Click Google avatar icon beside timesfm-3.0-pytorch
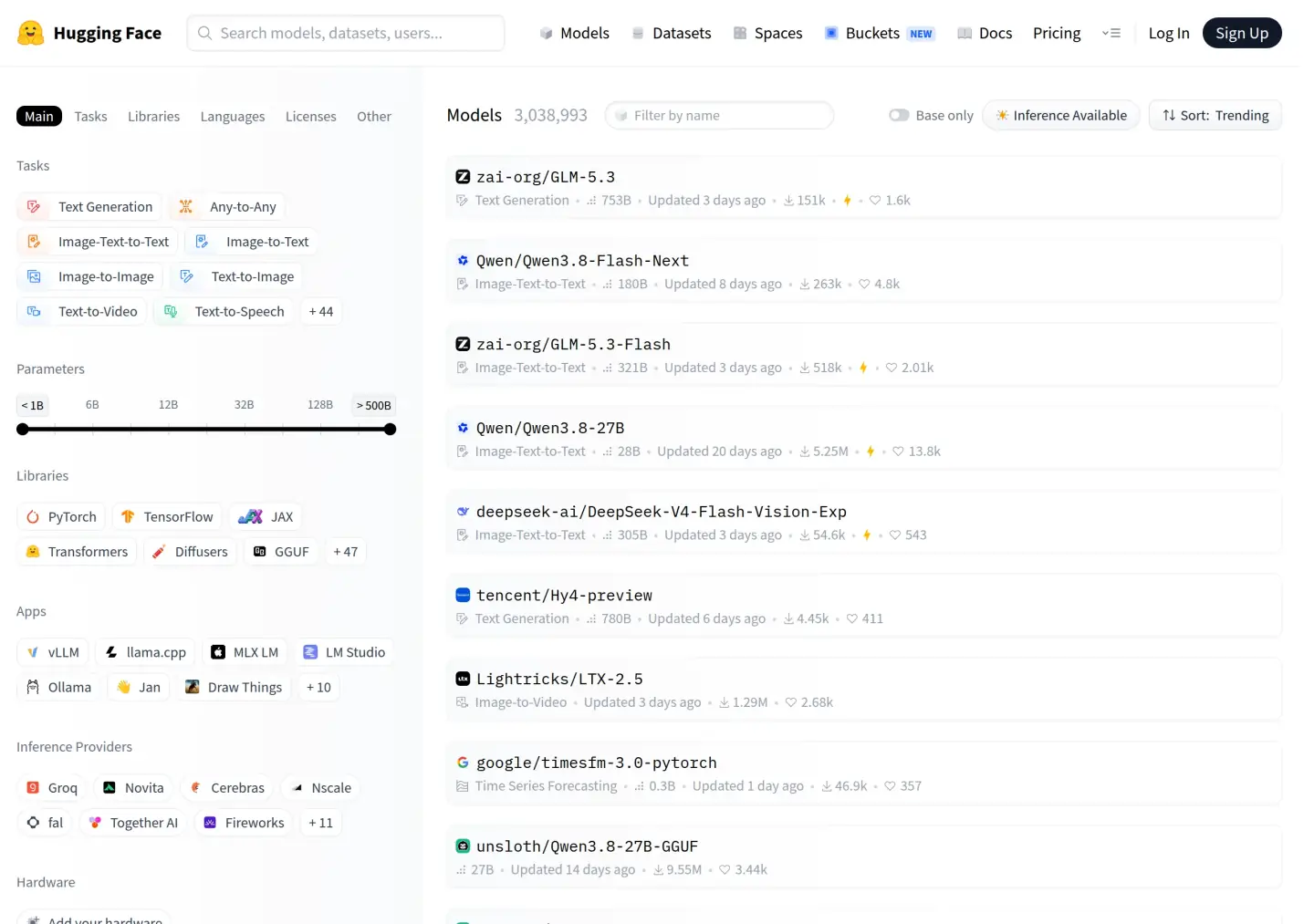The image size is (1314, 924). 463,763
